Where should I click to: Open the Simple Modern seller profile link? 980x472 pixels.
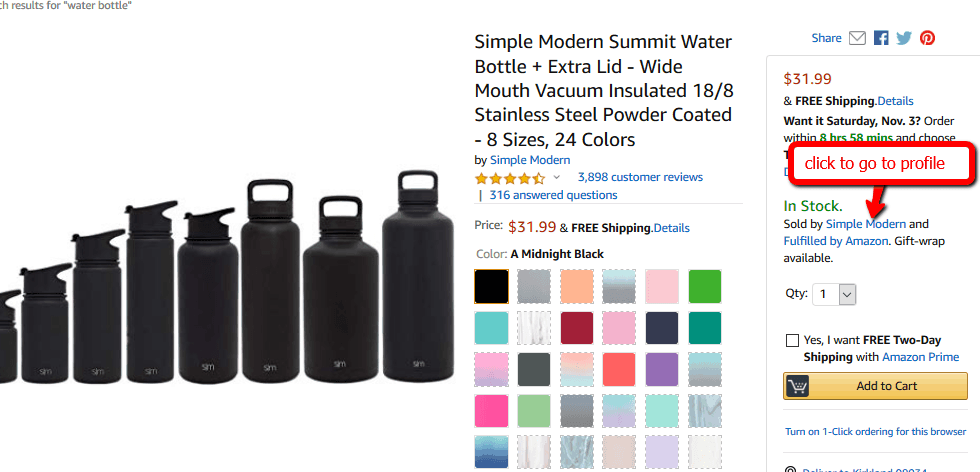[866, 224]
